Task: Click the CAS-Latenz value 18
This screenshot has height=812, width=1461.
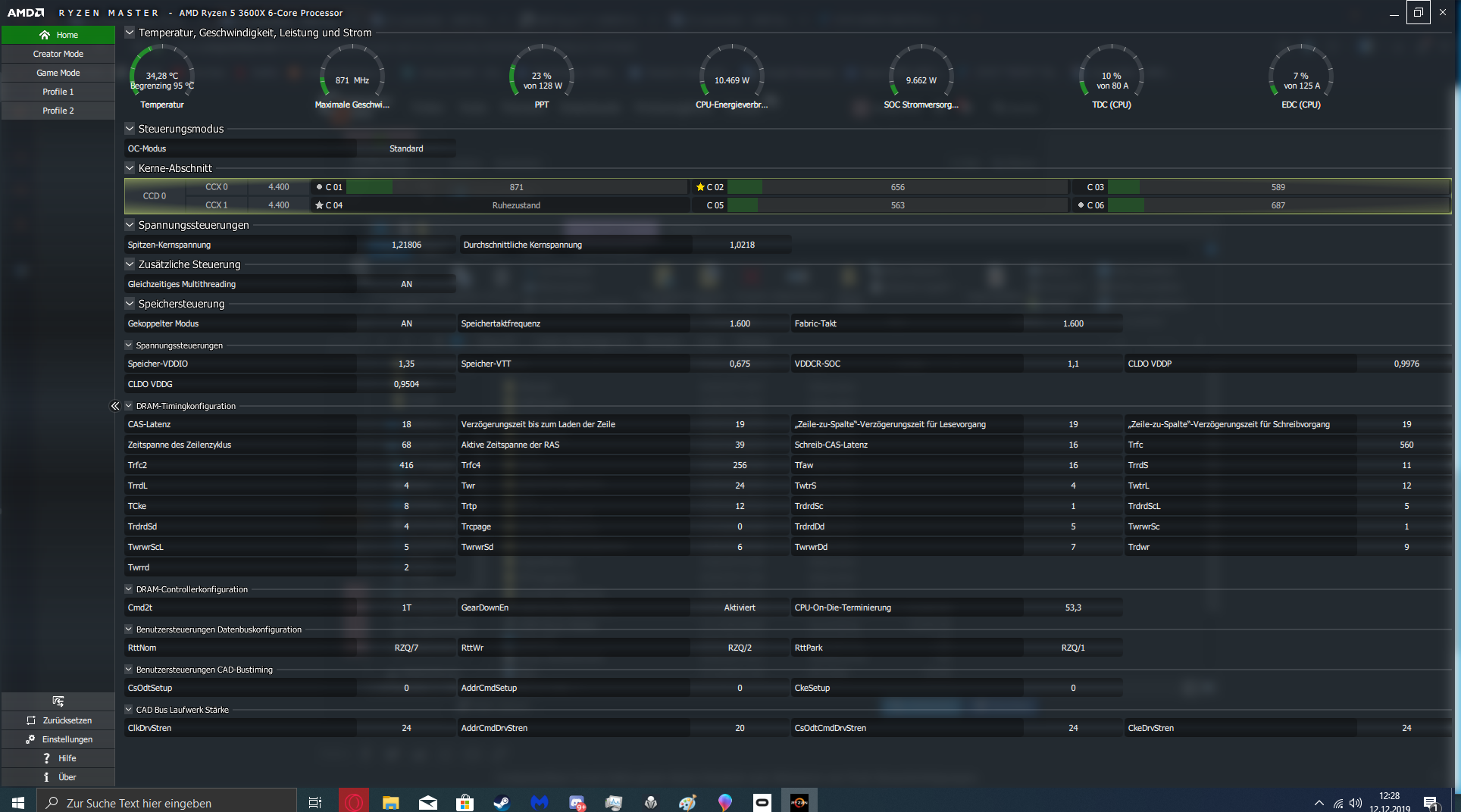Action: coord(406,424)
